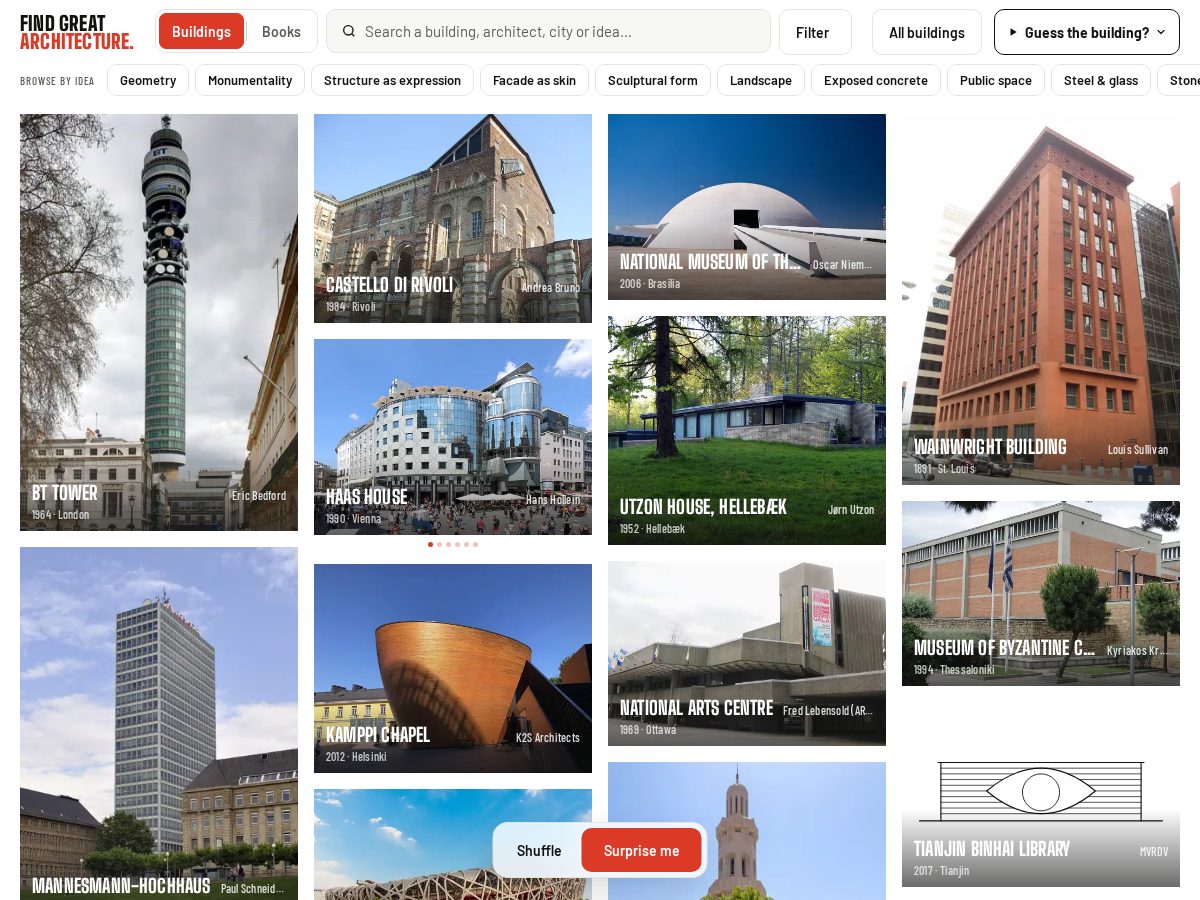Open the Filter options
This screenshot has height=900, width=1200.
pos(815,32)
